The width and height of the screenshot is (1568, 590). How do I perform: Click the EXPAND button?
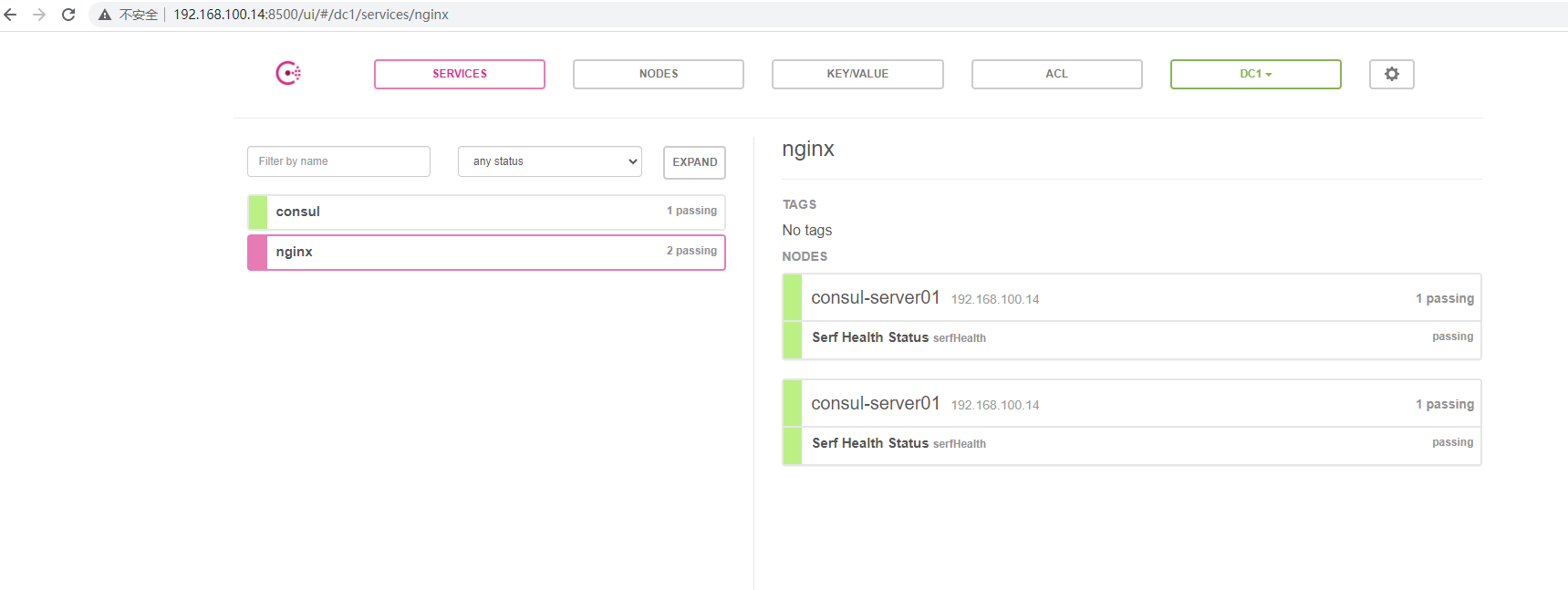694,162
